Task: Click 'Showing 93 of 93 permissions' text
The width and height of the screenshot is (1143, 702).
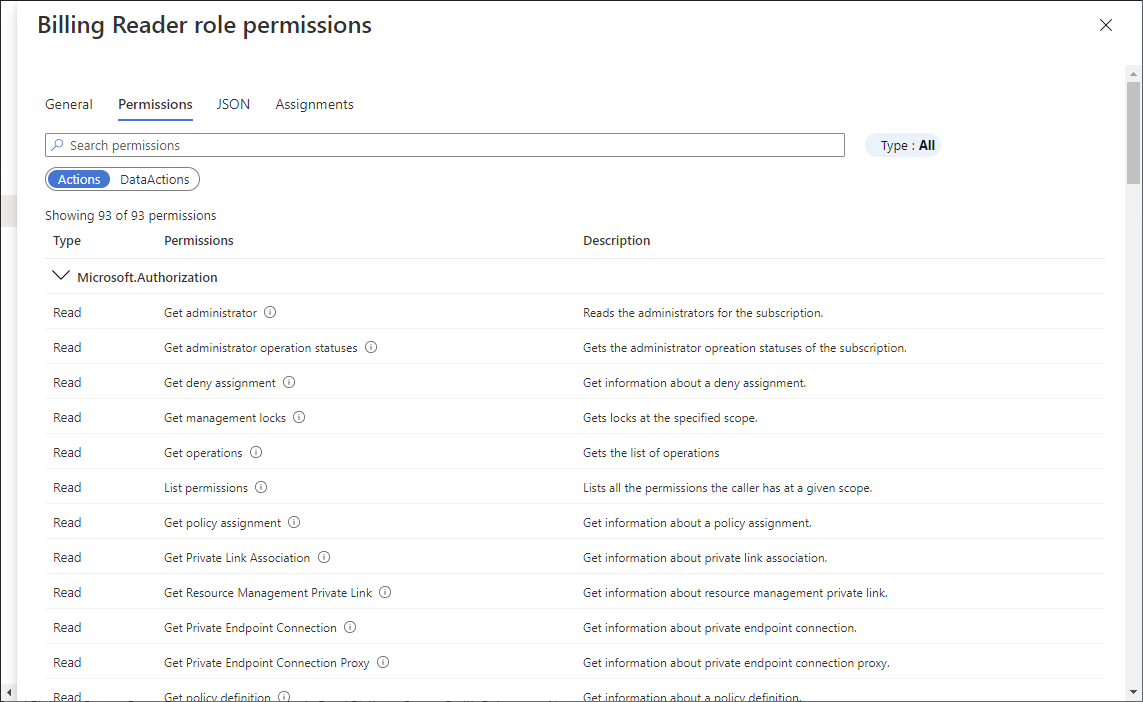Action: (x=130, y=215)
